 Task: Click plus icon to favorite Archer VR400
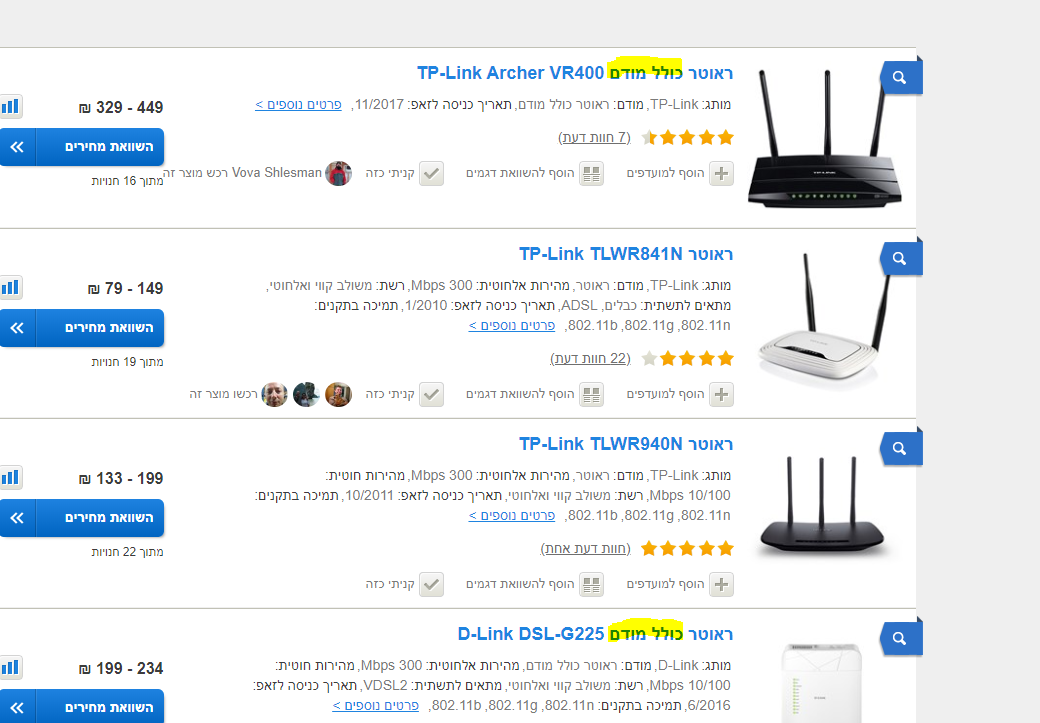point(721,174)
